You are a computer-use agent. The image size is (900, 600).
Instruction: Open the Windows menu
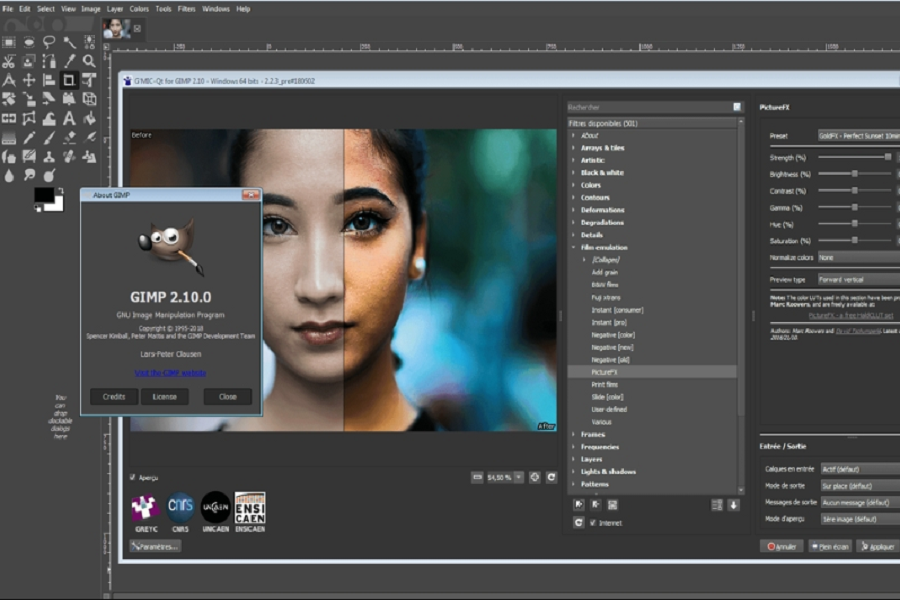coord(216,9)
